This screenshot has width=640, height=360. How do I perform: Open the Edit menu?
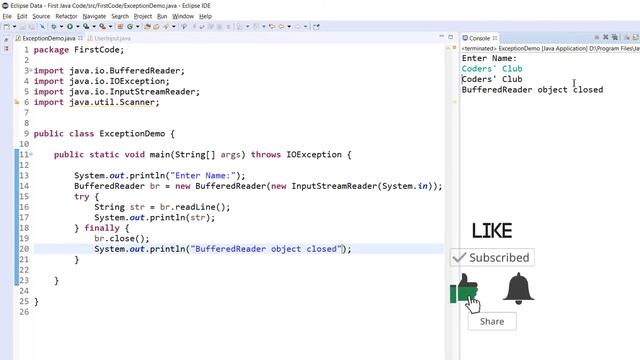tap(22, 16)
